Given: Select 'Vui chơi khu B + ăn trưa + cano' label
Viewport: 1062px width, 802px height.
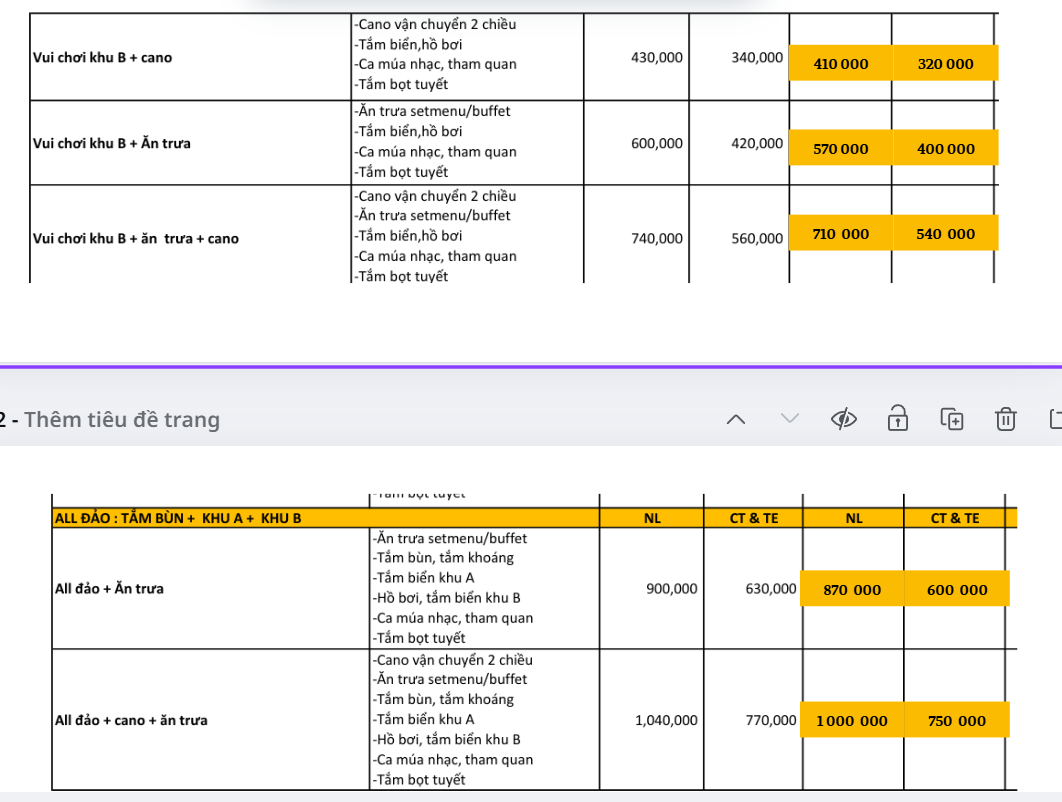Looking at the screenshot, I should pos(135,238).
